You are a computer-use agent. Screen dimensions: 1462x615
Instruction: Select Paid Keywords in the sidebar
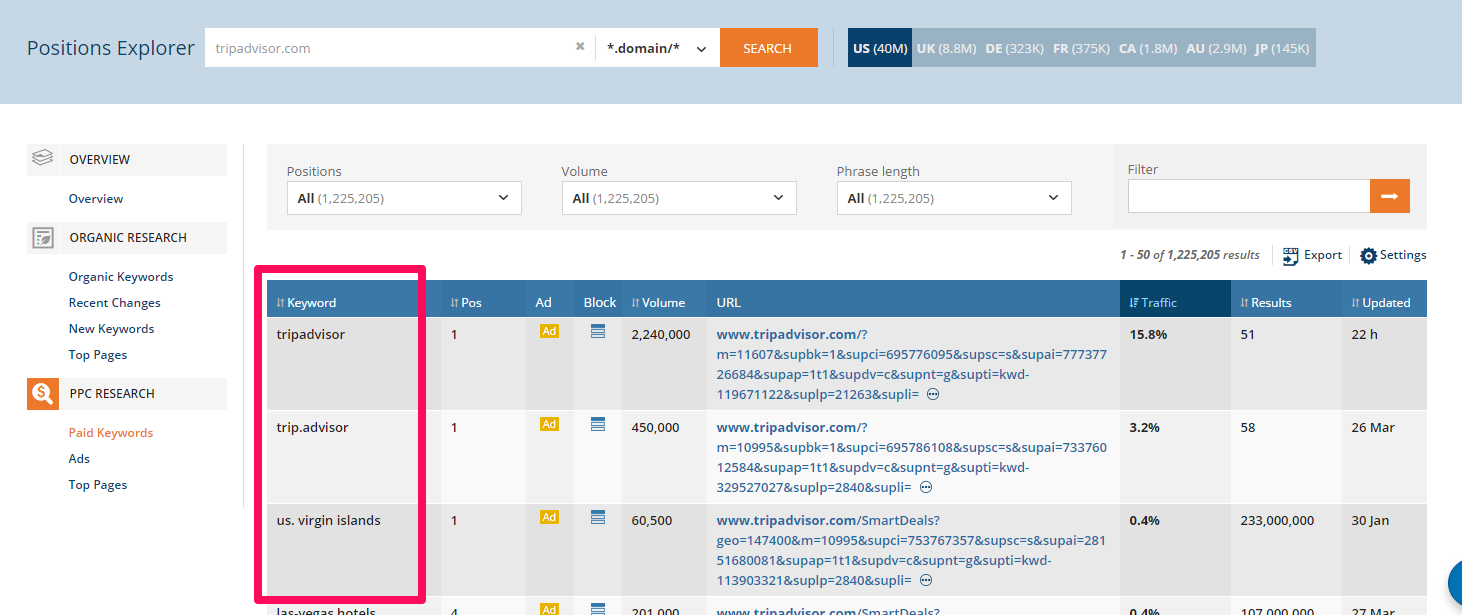(x=111, y=433)
